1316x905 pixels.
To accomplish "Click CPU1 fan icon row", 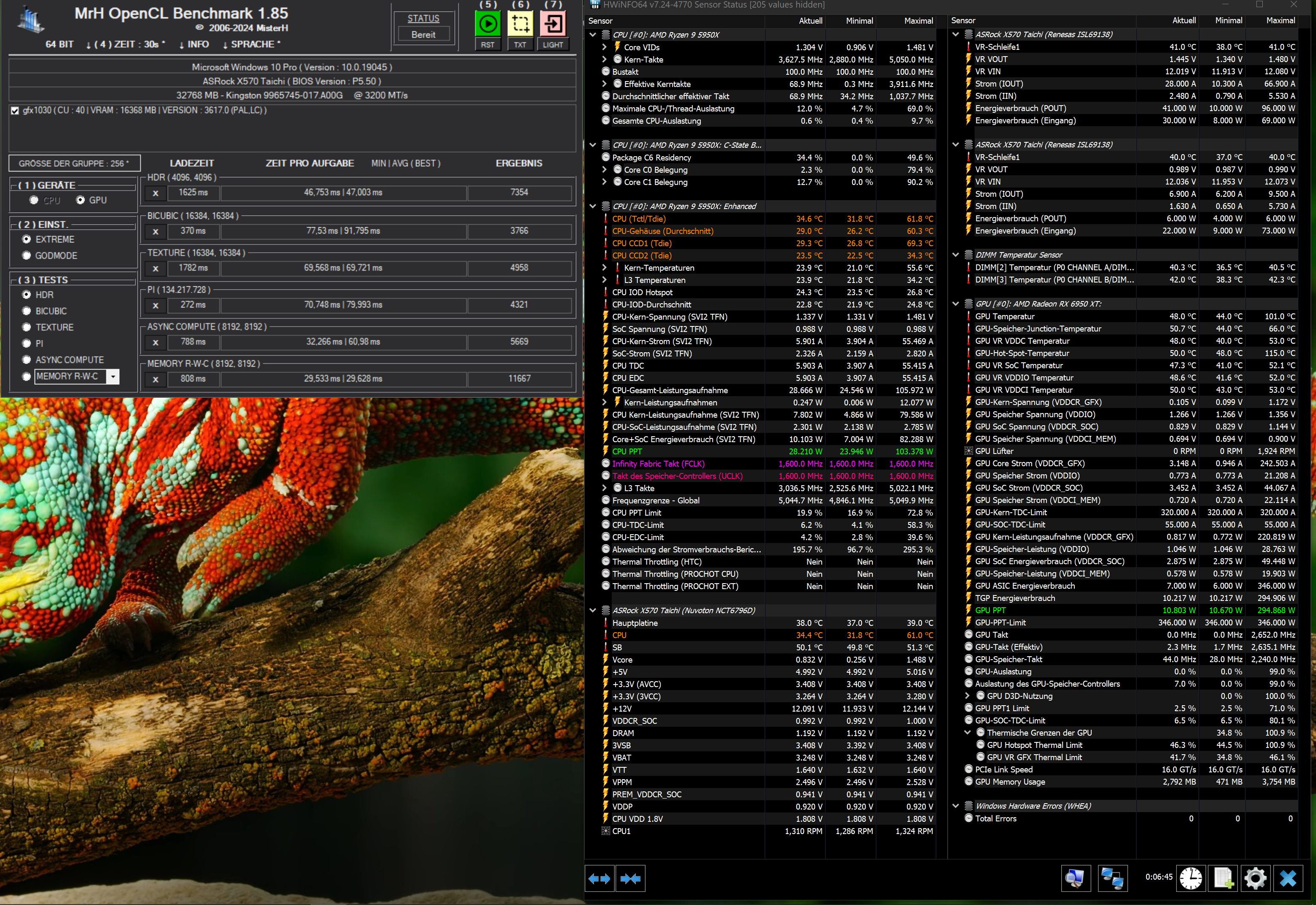I will 606,831.
